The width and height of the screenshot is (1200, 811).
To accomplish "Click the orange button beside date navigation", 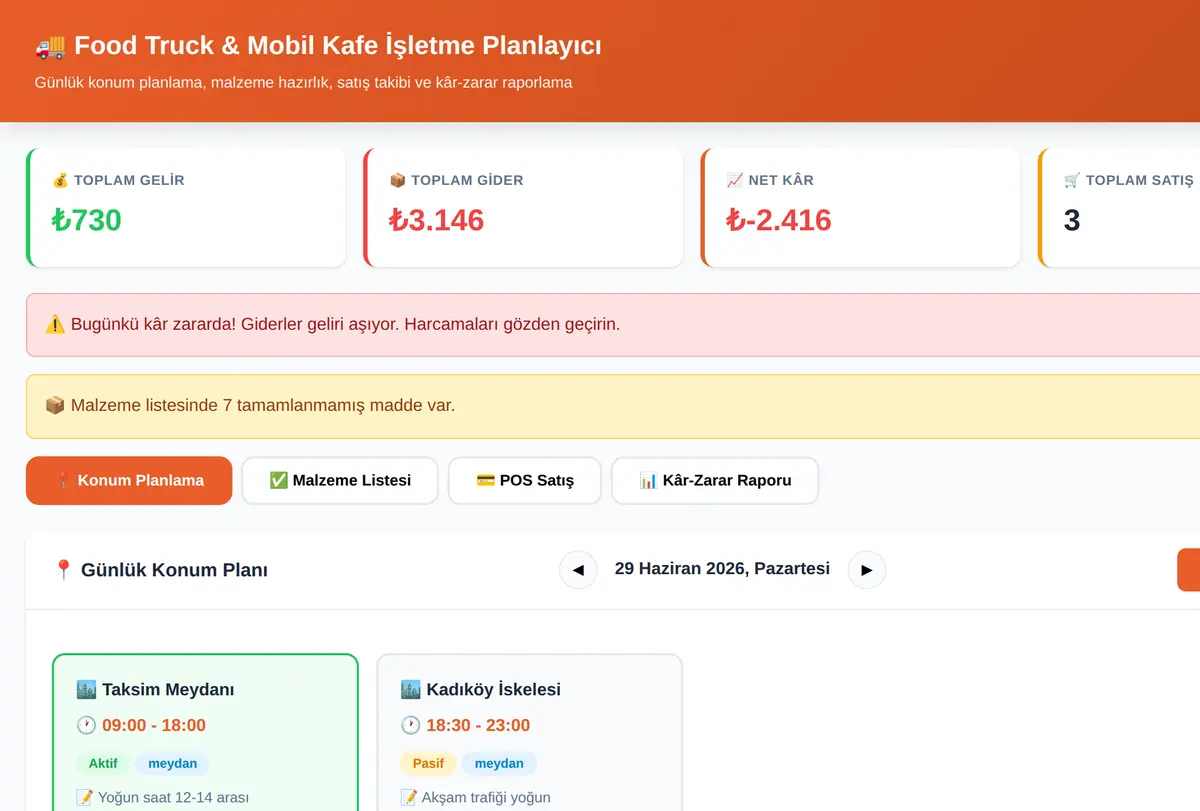I will point(1189,570).
